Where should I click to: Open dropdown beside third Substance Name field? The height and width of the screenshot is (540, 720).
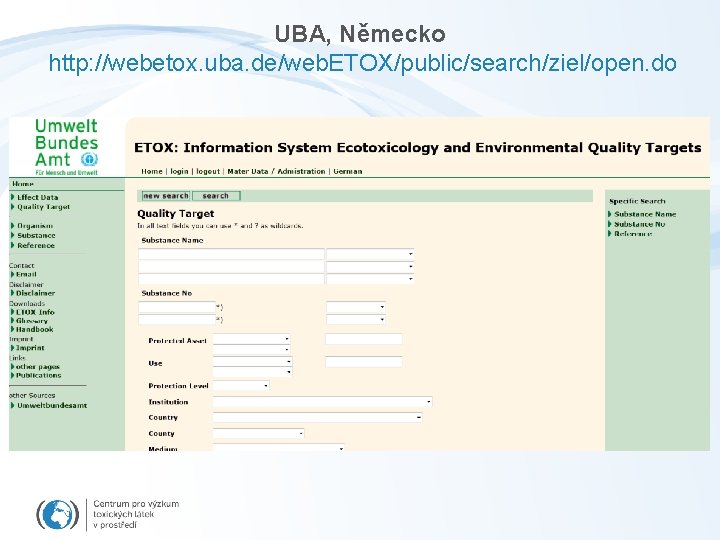370,279
